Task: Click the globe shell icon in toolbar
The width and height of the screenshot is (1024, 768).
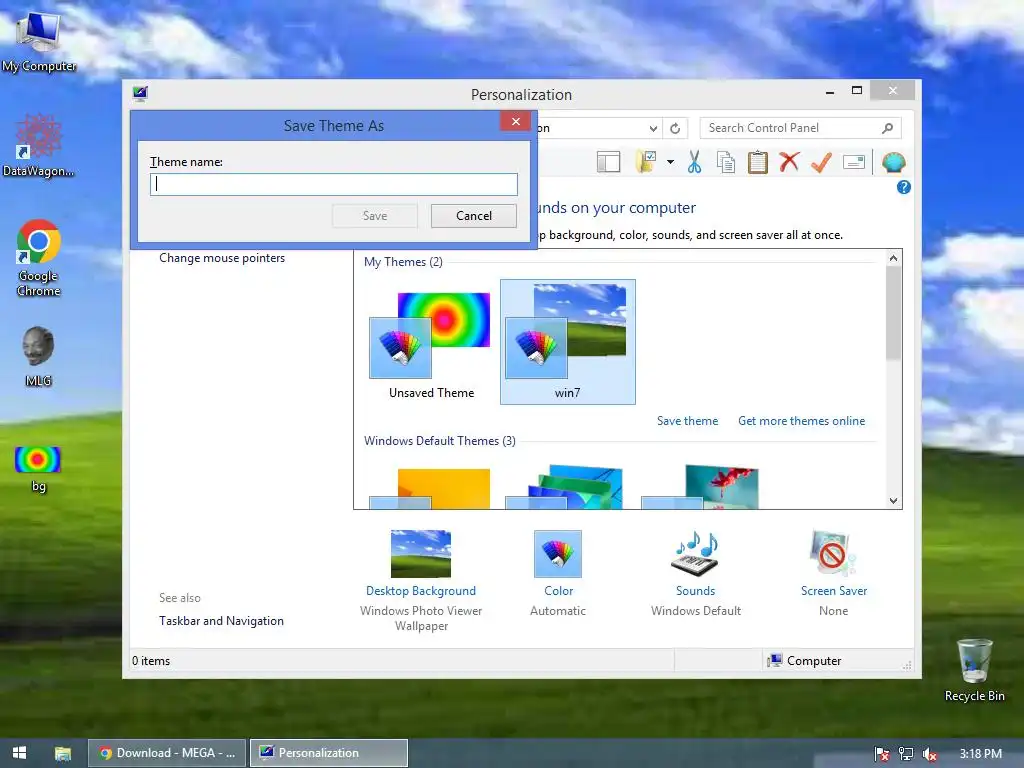Action: [x=893, y=161]
